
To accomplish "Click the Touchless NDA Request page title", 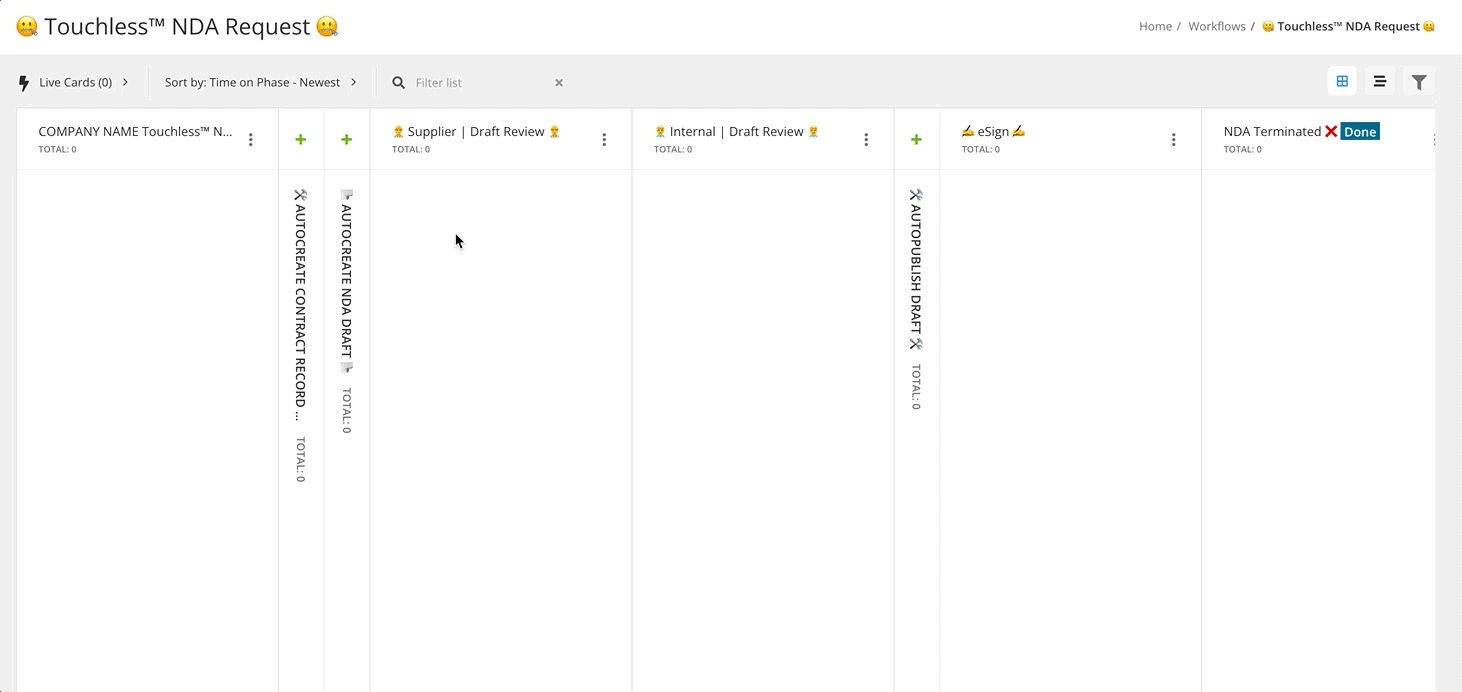I will pyautogui.click(x=177, y=27).
